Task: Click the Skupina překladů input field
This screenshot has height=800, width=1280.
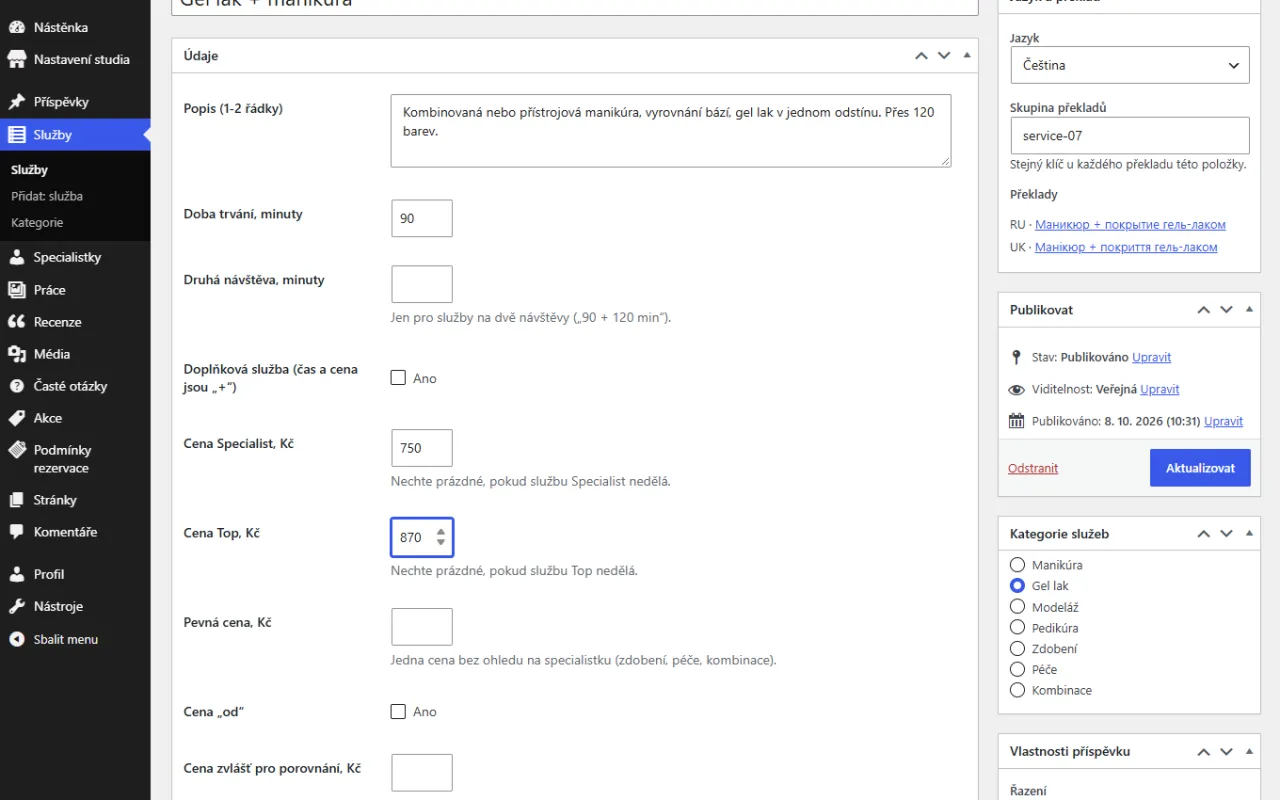Action: (1130, 136)
